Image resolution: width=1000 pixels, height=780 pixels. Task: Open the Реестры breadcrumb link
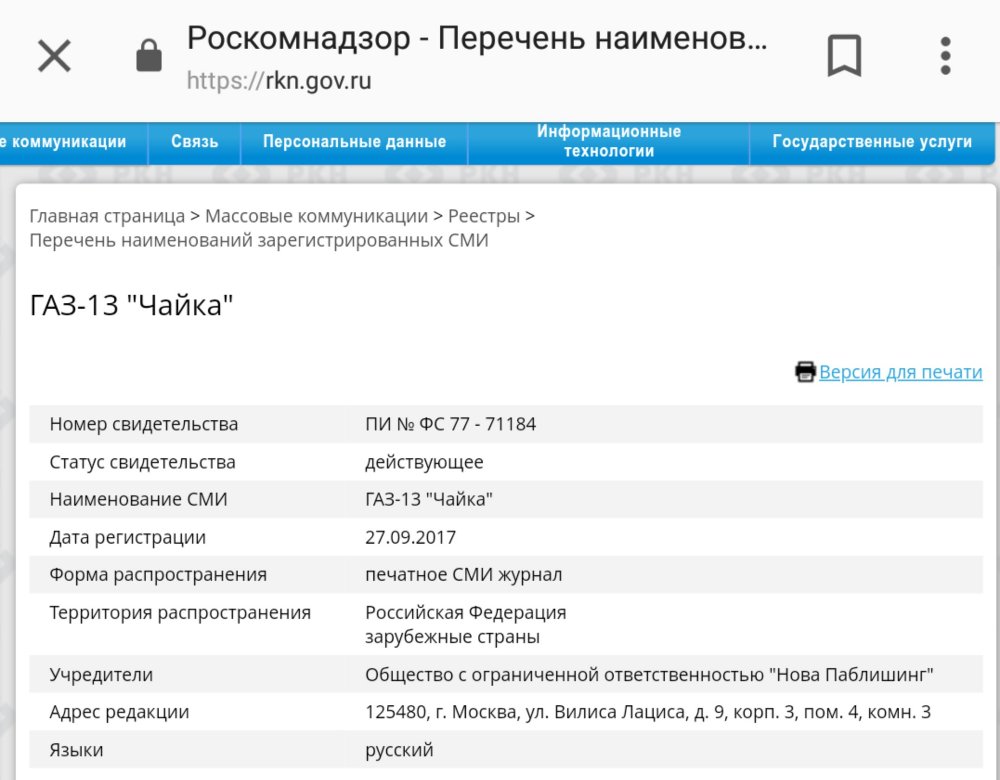(484, 216)
